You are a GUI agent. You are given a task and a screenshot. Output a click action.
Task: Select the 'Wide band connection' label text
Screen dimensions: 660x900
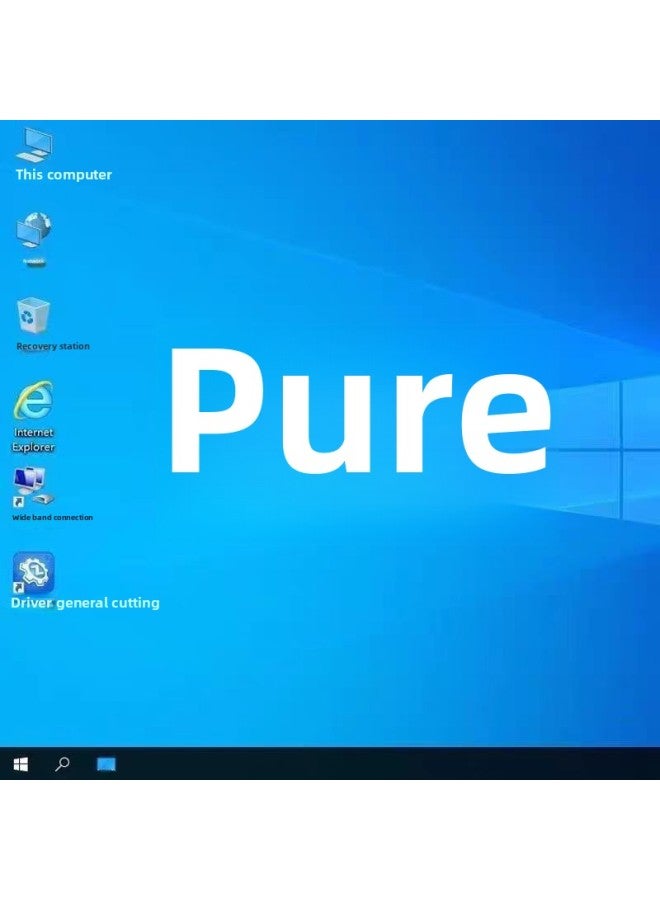point(53,518)
